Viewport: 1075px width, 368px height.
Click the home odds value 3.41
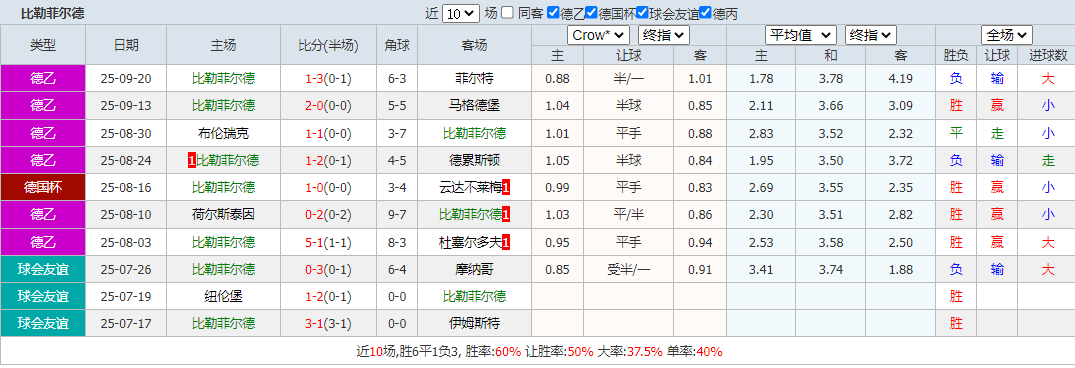point(762,269)
